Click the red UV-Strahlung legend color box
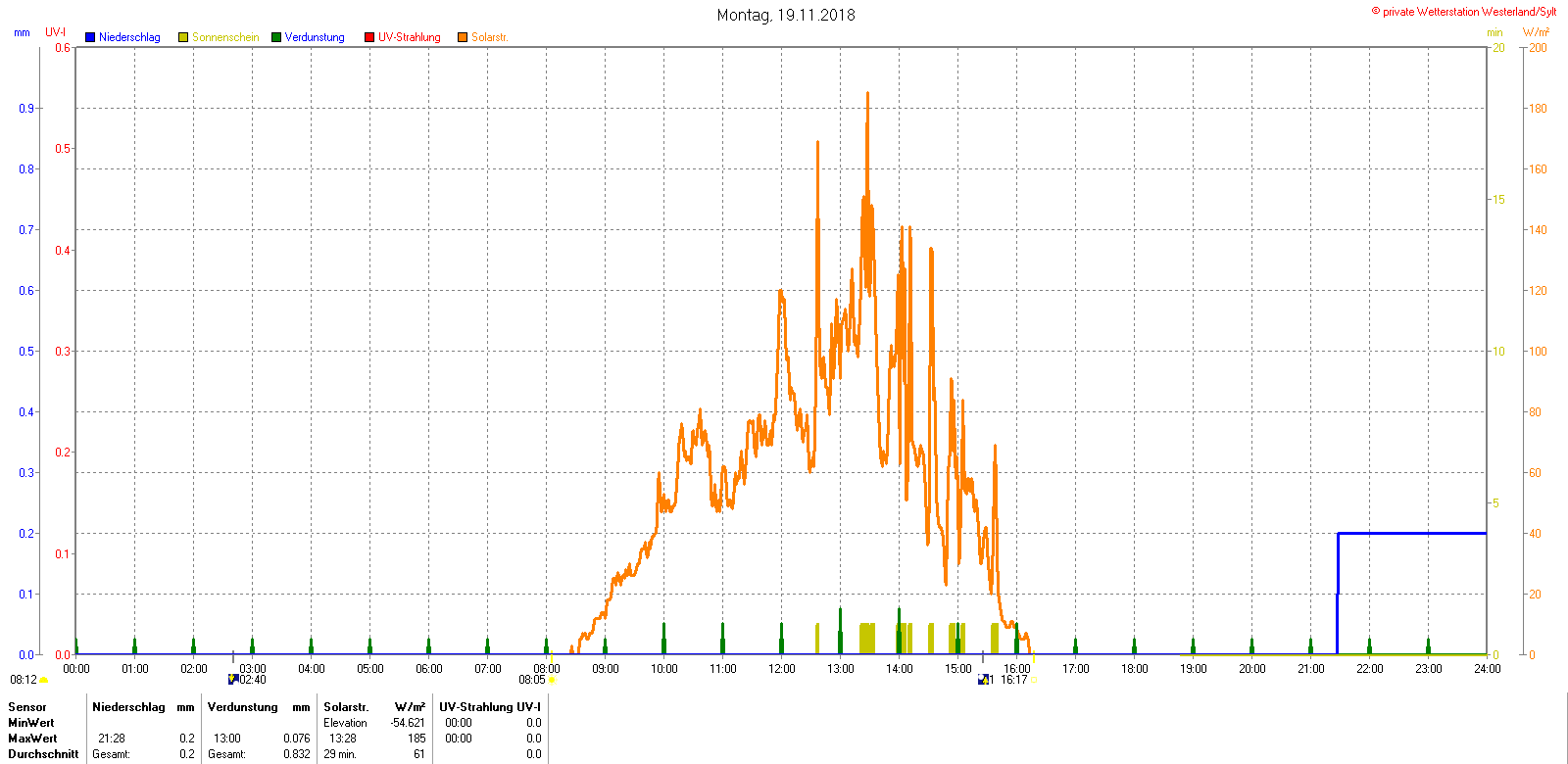 [369, 37]
